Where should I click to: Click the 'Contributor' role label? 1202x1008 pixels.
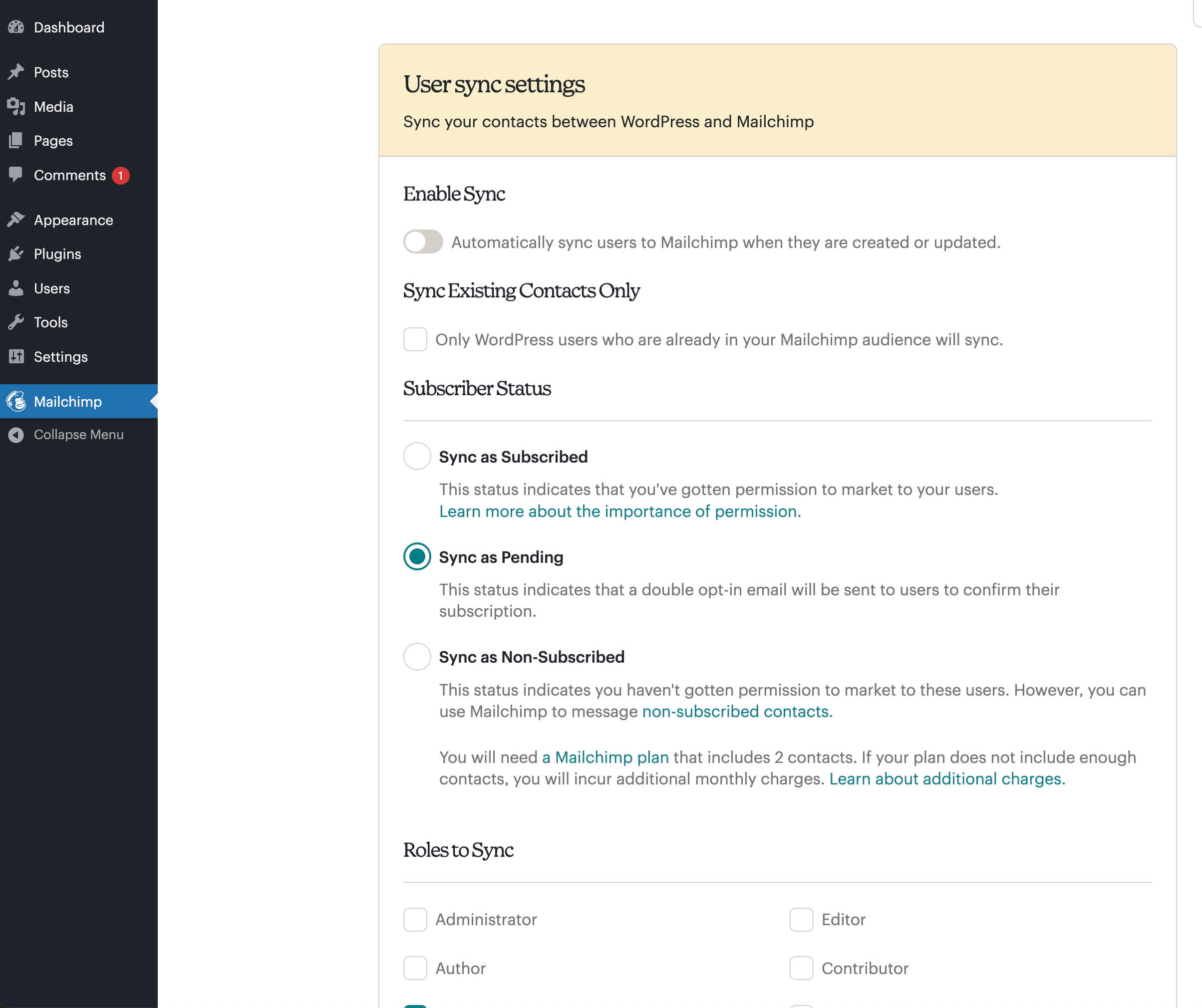tap(865, 968)
